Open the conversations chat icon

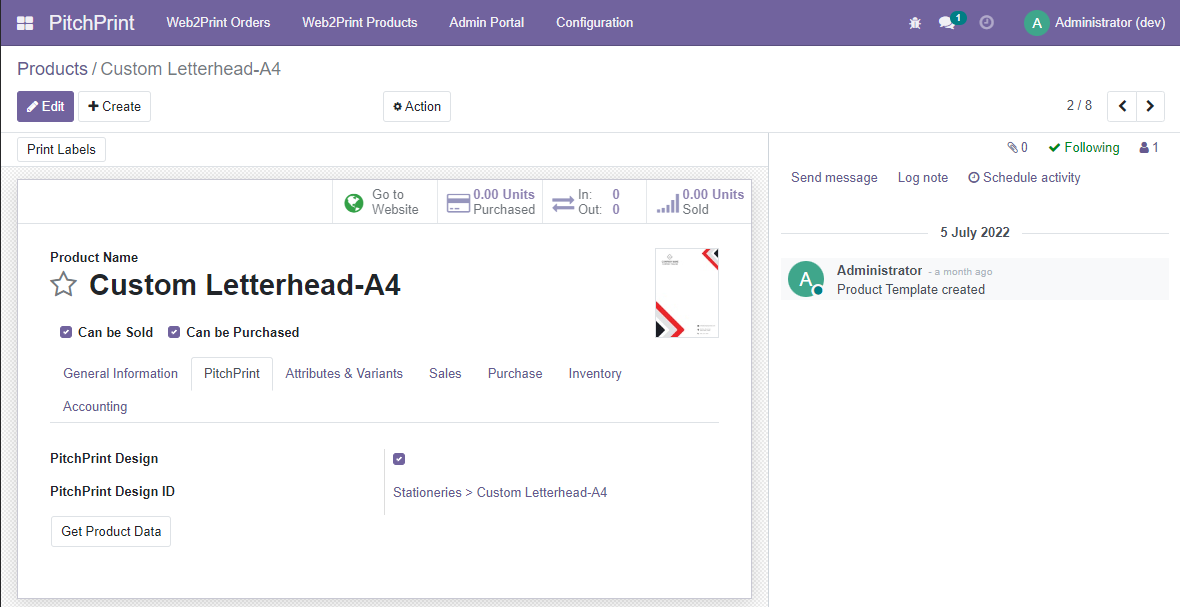point(947,23)
